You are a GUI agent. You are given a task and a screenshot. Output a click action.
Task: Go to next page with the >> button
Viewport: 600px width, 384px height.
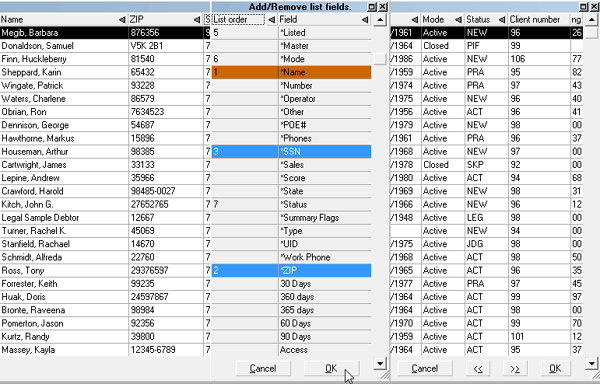pyautogui.click(x=515, y=368)
